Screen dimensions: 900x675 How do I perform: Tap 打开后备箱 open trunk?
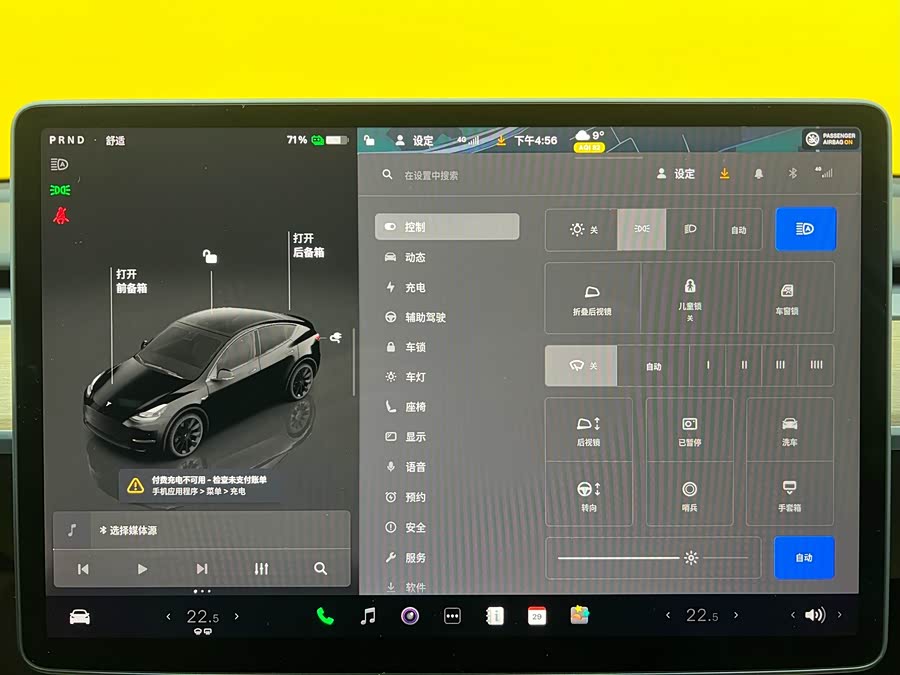[308, 245]
